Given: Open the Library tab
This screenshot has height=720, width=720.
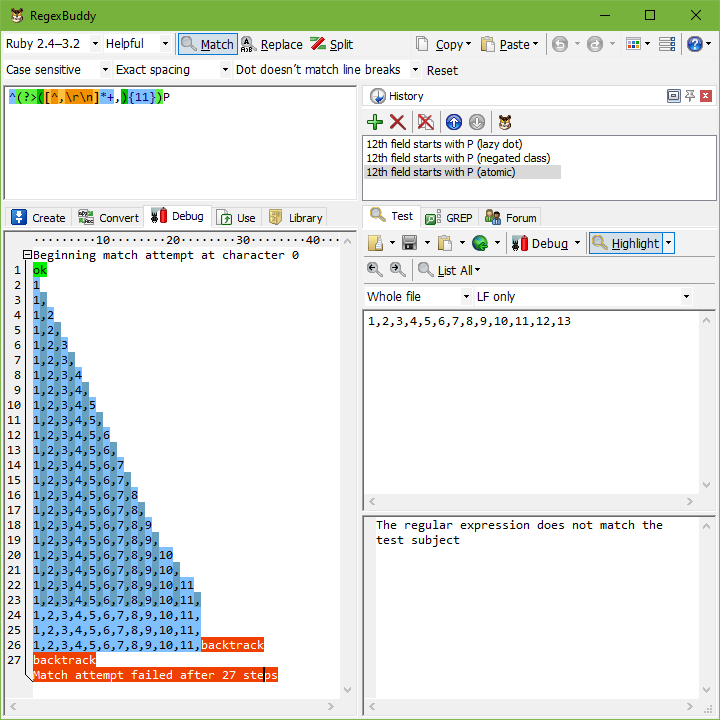Looking at the screenshot, I should click(x=296, y=218).
